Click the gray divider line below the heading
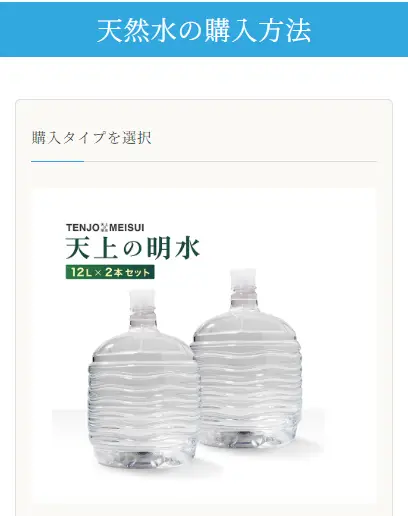The width and height of the screenshot is (408, 516). click(x=230, y=161)
